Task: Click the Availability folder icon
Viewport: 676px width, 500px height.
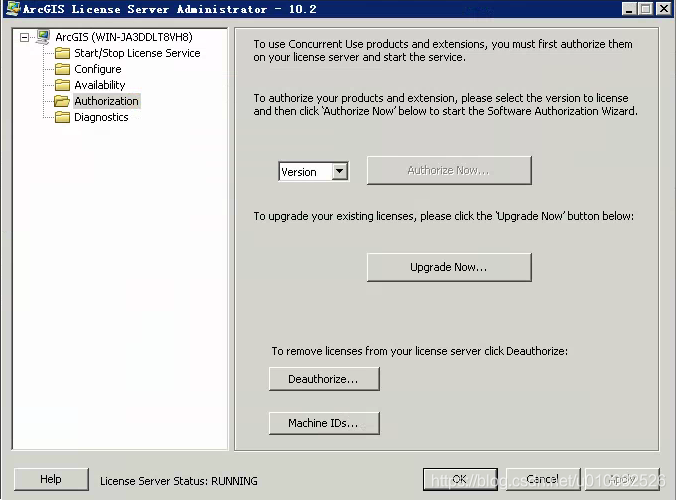Action: 63,85
